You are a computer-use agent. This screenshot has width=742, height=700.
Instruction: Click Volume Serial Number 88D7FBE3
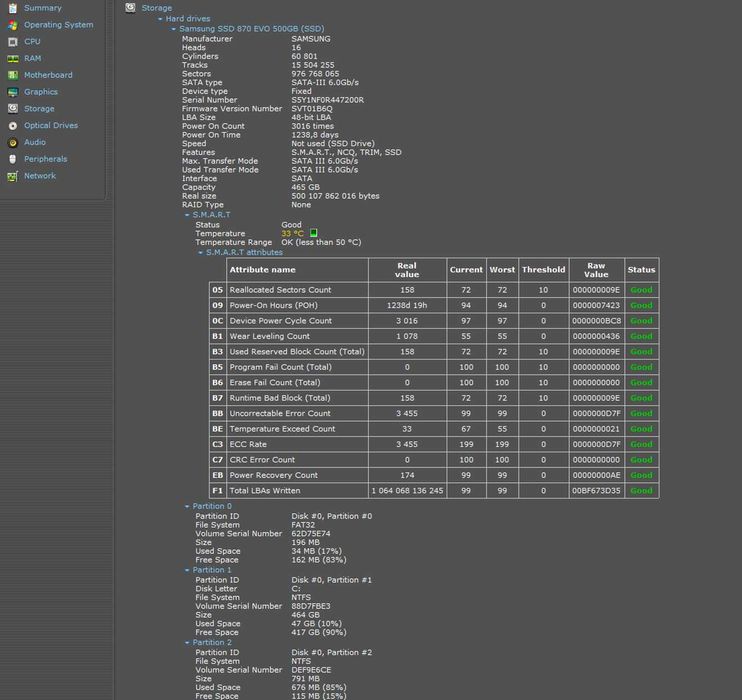coord(311,606)
